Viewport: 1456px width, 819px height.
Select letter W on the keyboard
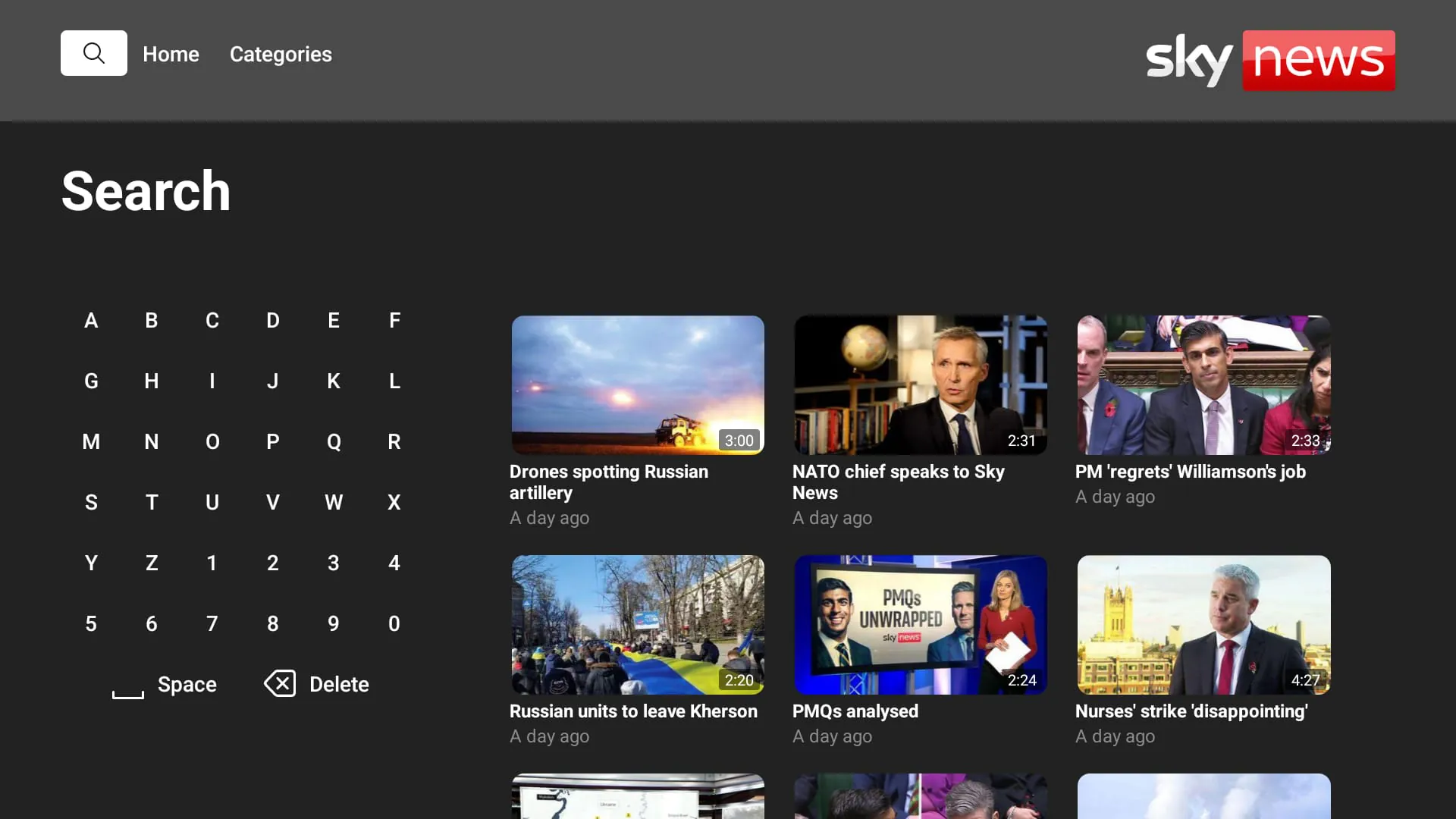tap(334, 502)
